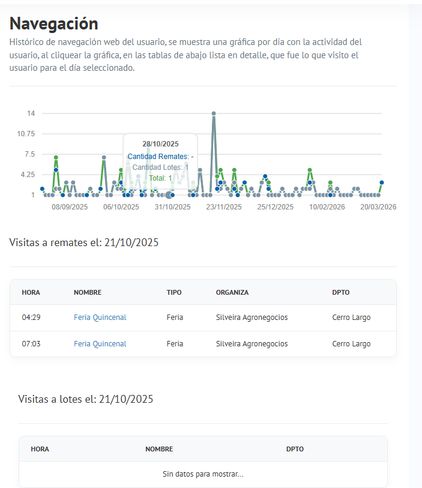This screenshot has width=422, height=488.
Task: Click the Navegación page heading
Action: click(x=54, y=24)
